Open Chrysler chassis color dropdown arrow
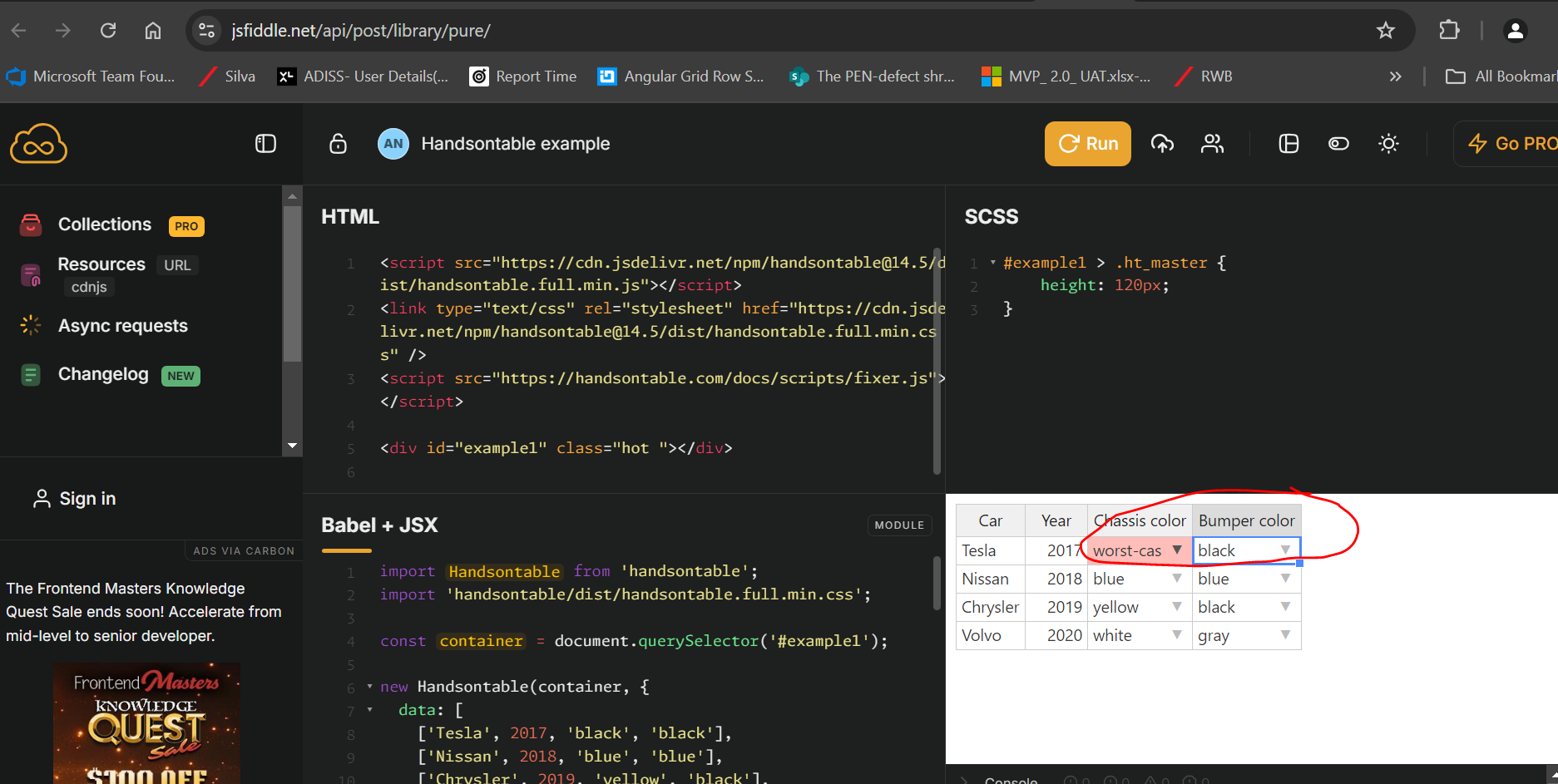This screenshot has width=1558, height=784. [1177, 606]
